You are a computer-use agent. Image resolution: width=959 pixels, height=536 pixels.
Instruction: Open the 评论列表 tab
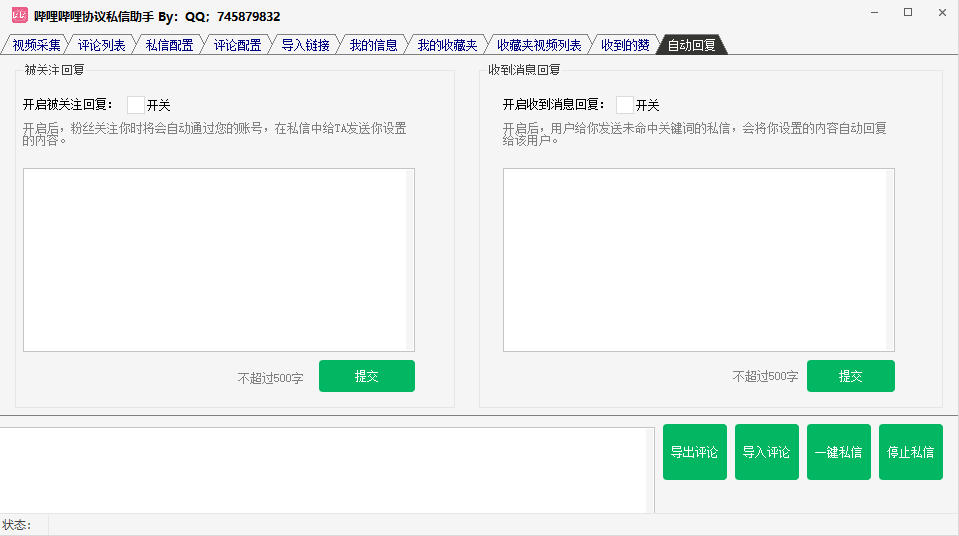[x=101, y=45]
